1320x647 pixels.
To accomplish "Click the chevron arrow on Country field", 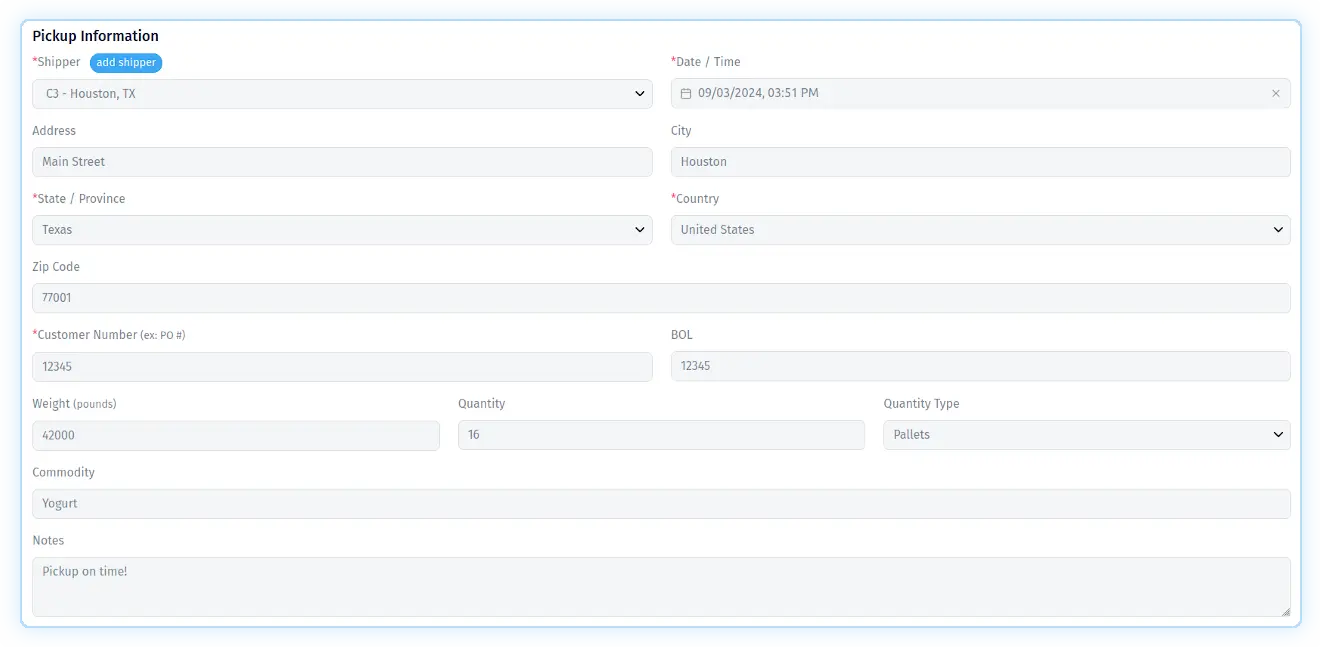I will pos(1277,230).
